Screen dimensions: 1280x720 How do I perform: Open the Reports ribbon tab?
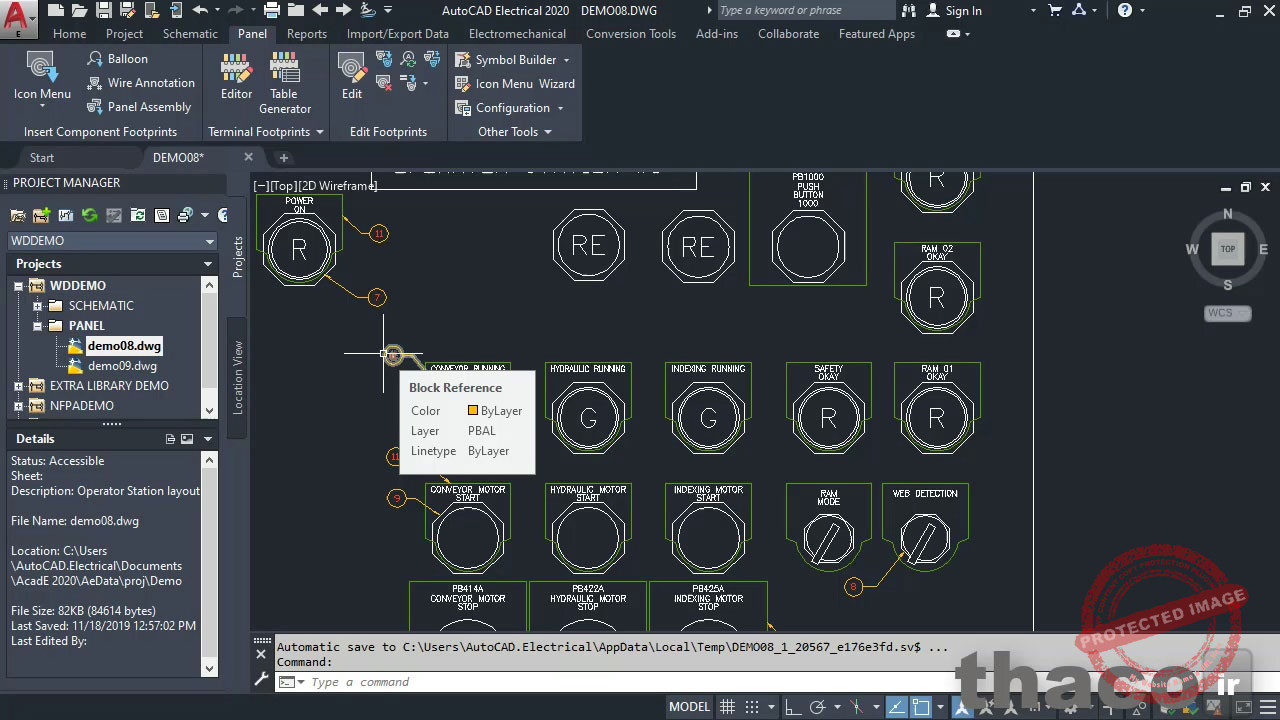(306, 34)
